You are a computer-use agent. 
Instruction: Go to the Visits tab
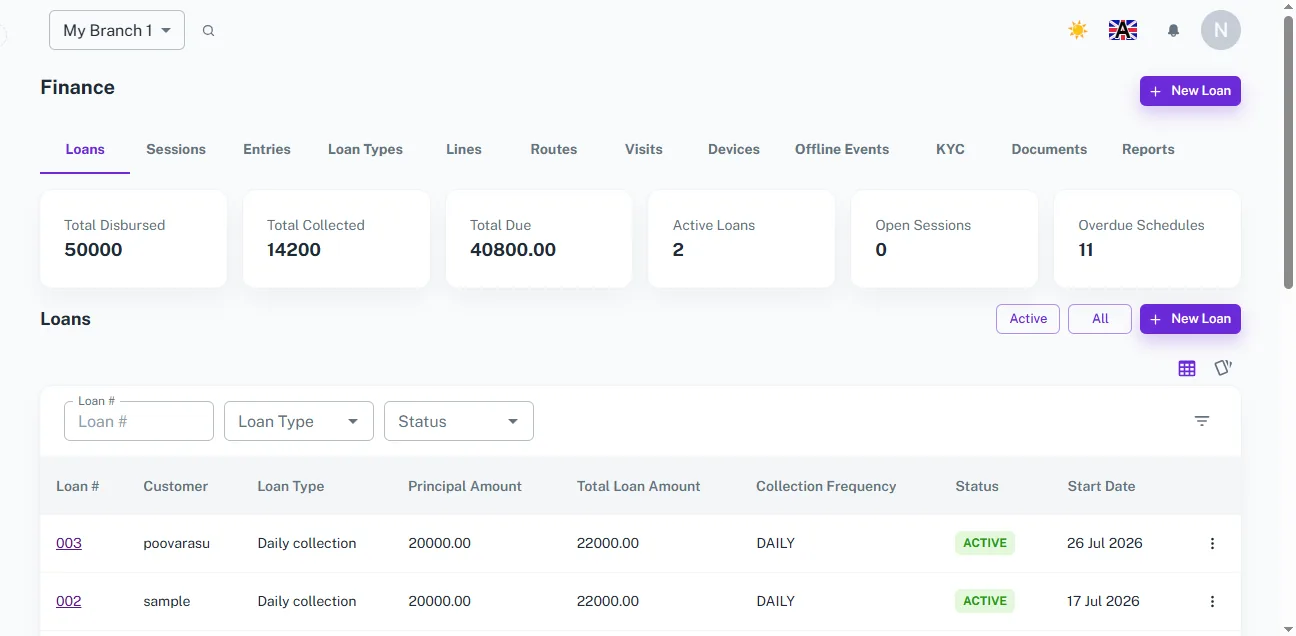click(644, 149)
